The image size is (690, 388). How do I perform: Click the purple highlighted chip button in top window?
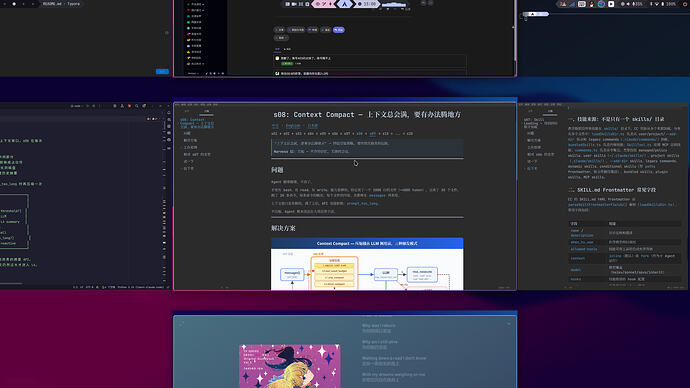(339, 30)
